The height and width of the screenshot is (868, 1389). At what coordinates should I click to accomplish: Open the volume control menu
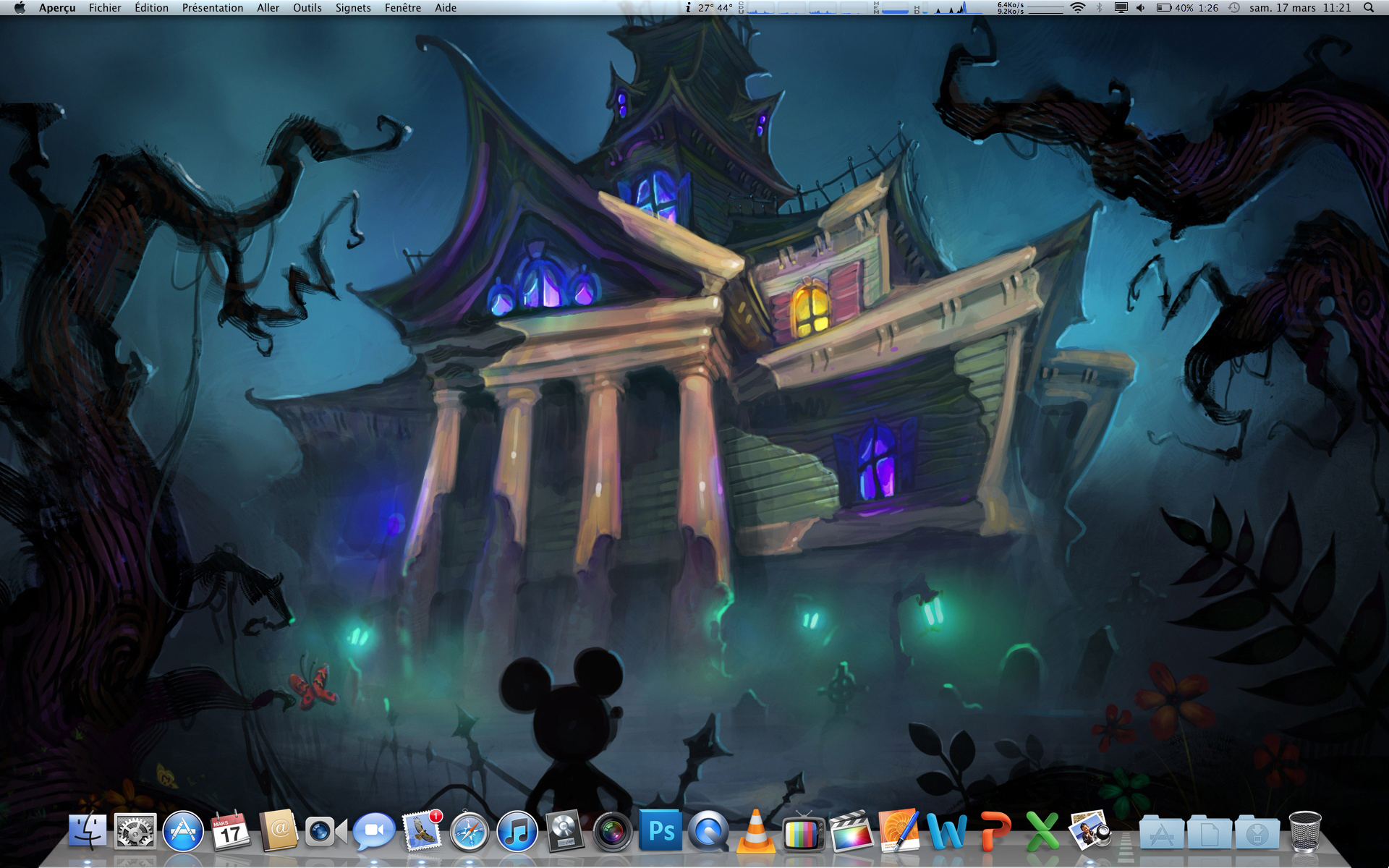click(x=1141, y=8)
